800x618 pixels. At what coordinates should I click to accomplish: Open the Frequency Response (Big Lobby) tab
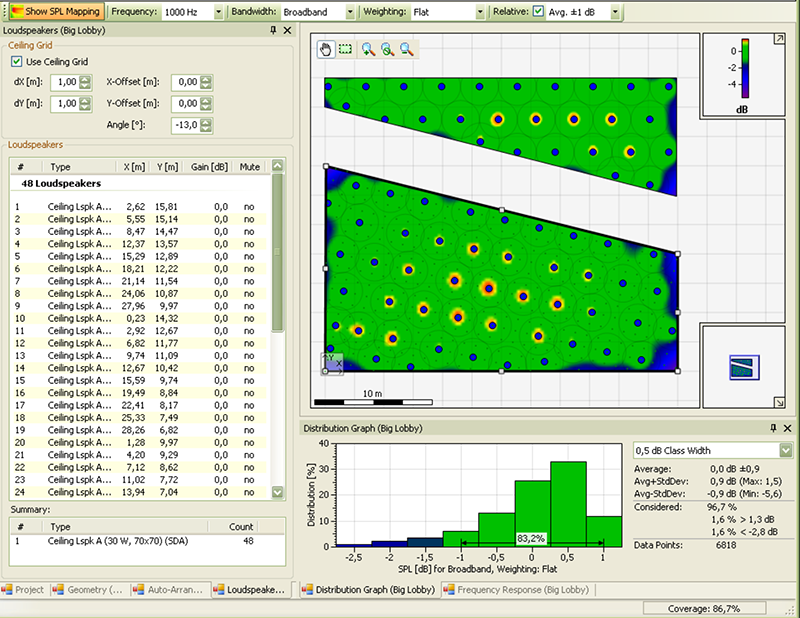coord(516,590)
